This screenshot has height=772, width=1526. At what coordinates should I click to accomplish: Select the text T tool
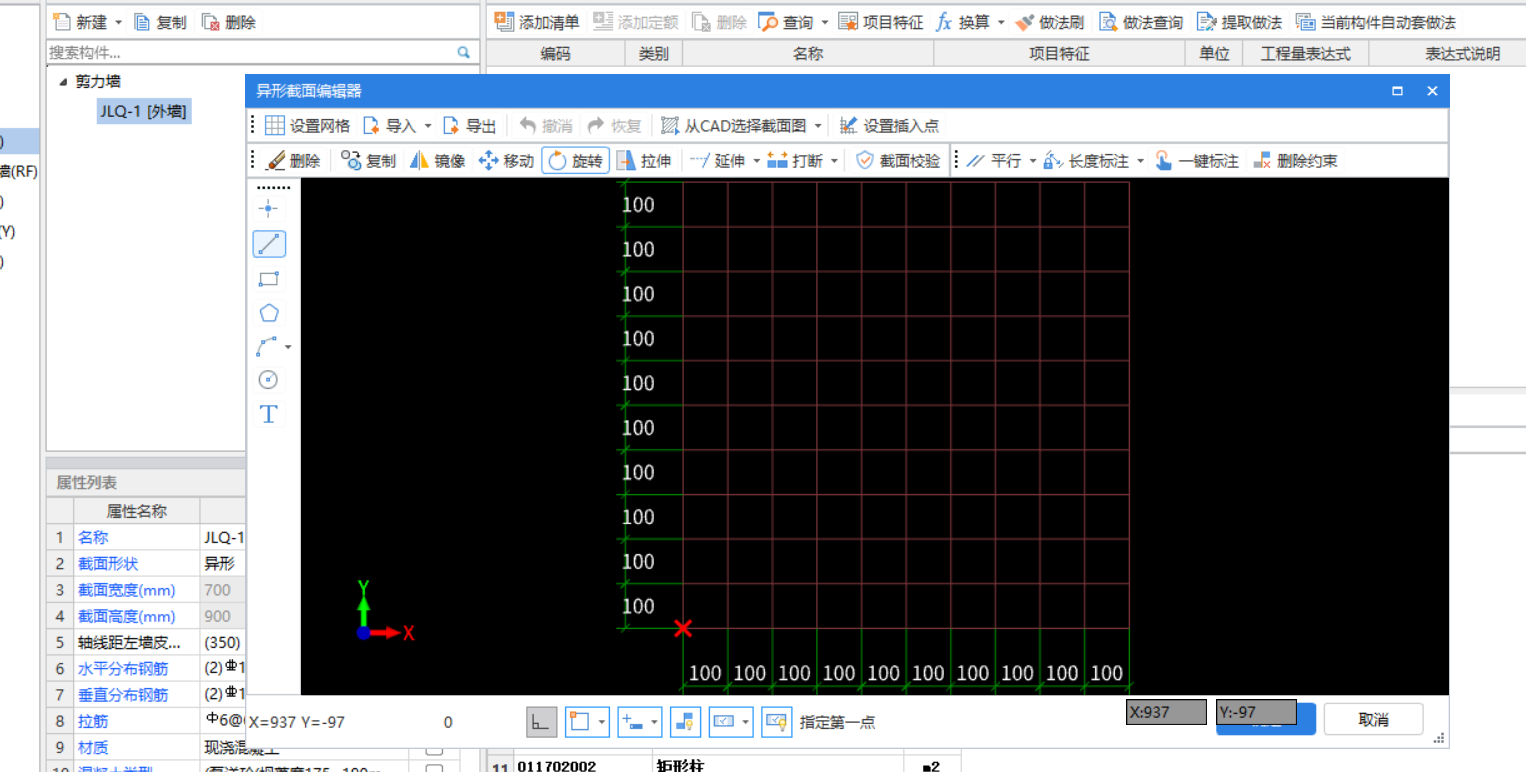(269, 414)
